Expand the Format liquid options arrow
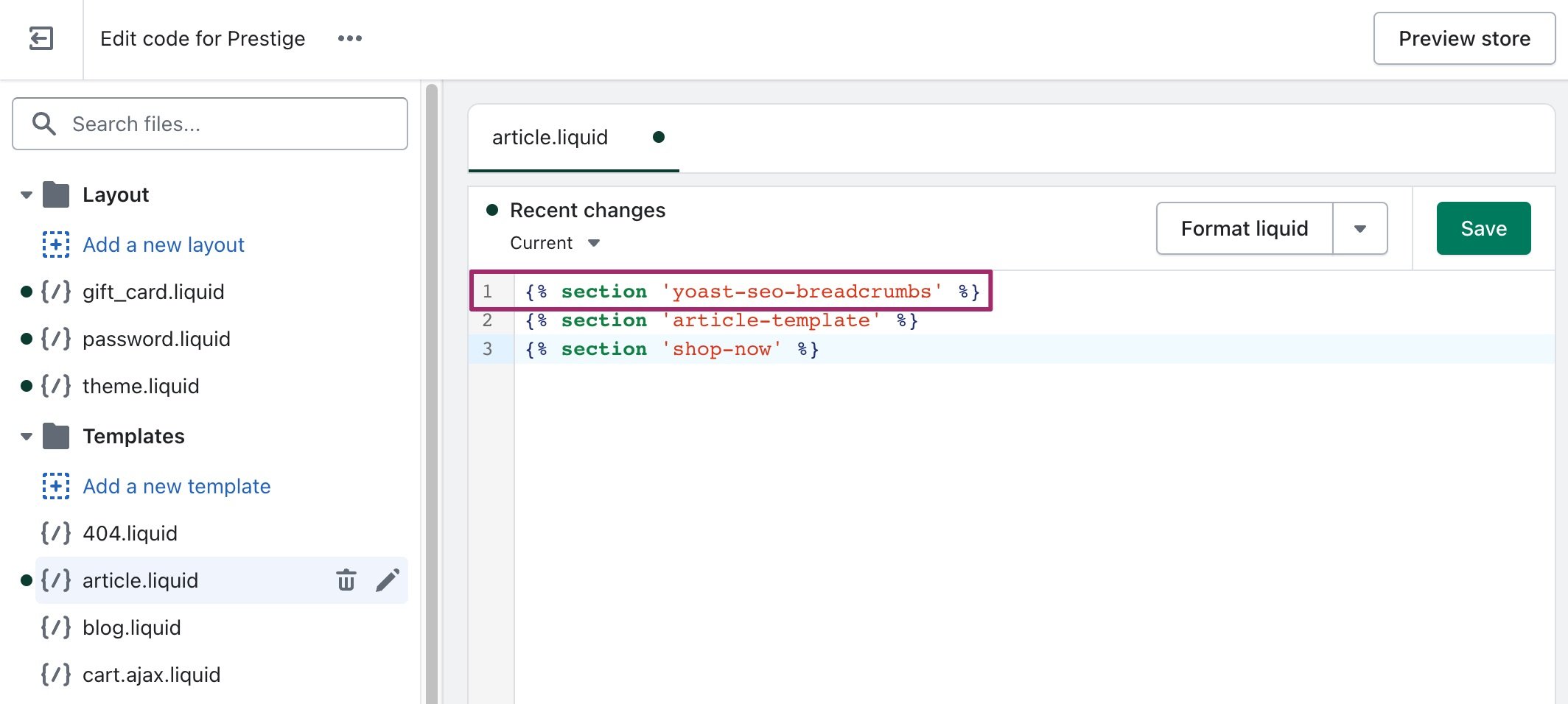The image size is (1568, 704). point(1359,229)
